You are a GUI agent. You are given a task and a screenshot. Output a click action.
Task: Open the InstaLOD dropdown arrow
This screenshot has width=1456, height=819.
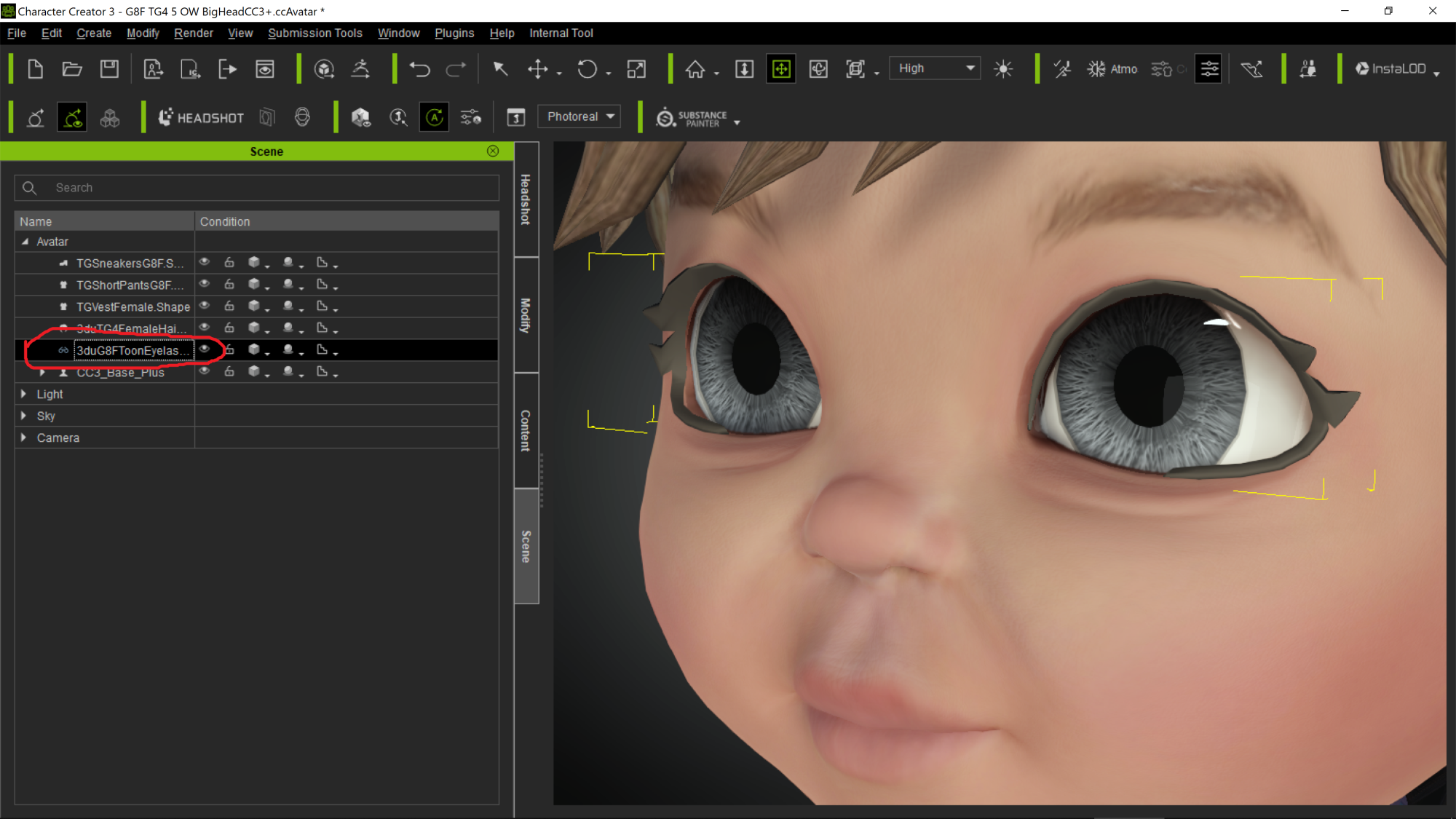(1436, 74)
